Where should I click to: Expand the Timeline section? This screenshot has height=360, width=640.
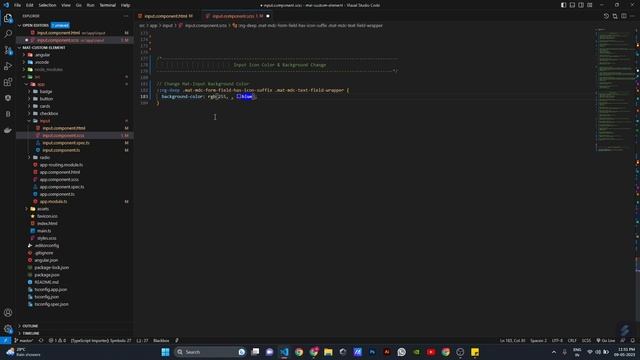31,333
